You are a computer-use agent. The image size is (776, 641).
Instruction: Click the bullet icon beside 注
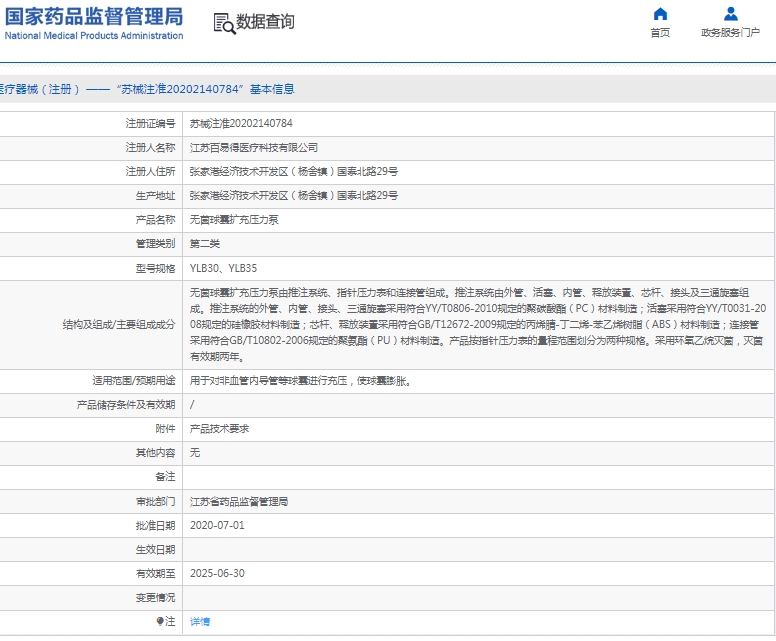(x=160, y=621)
